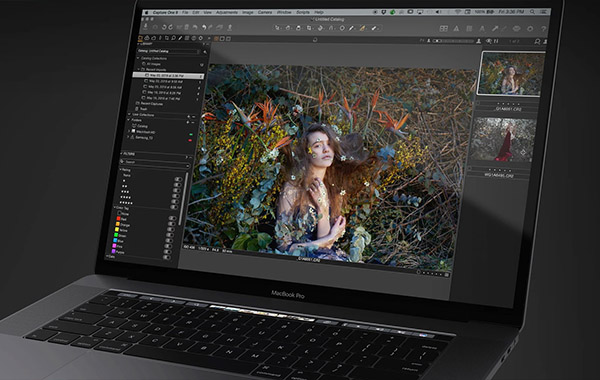Image resolution: width=600 pixels, height=380 pixels.
Task: Toggle the exposure warning triangle icon
Action: [x=456, y=28]
